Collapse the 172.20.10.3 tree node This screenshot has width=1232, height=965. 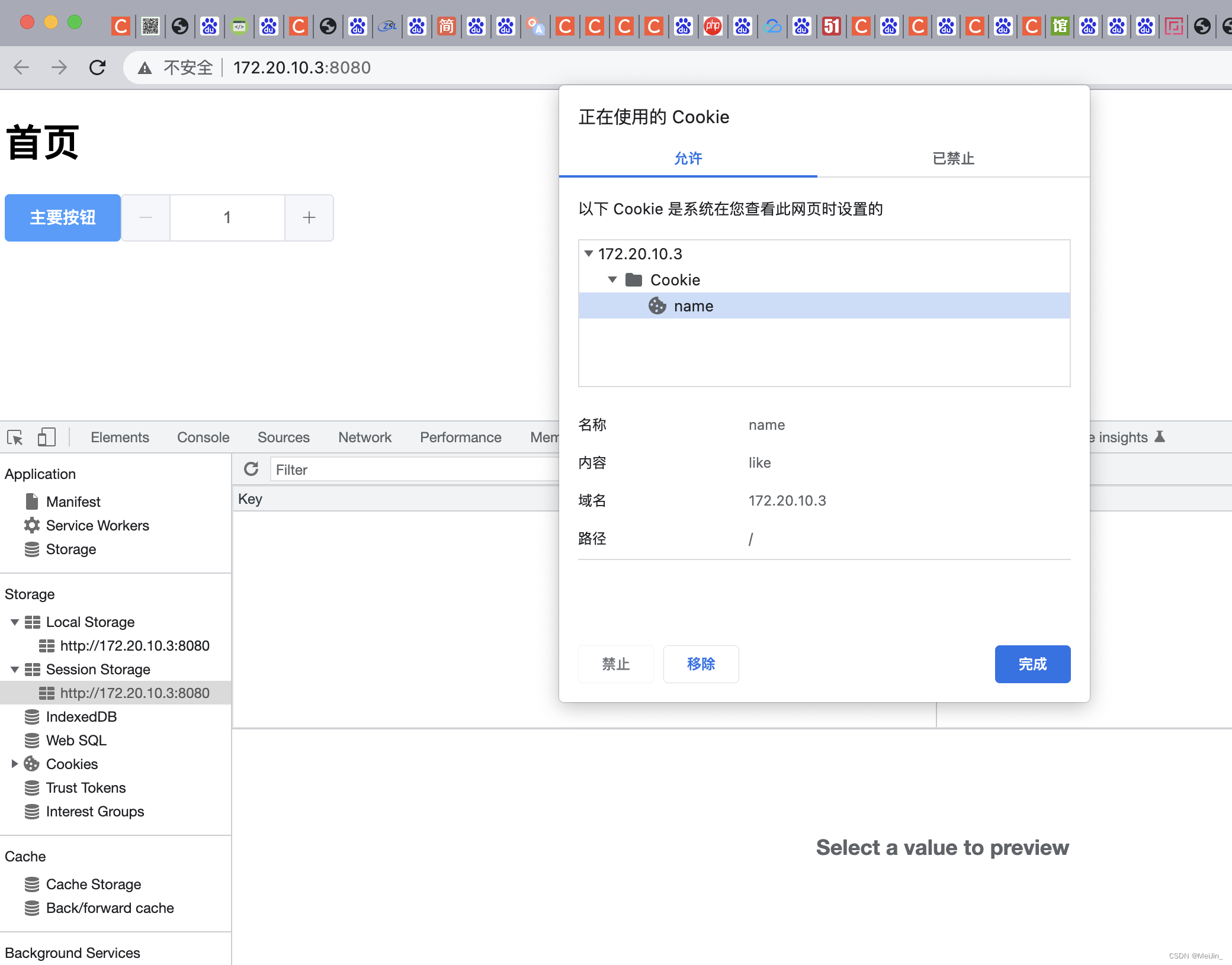[589, 253]
